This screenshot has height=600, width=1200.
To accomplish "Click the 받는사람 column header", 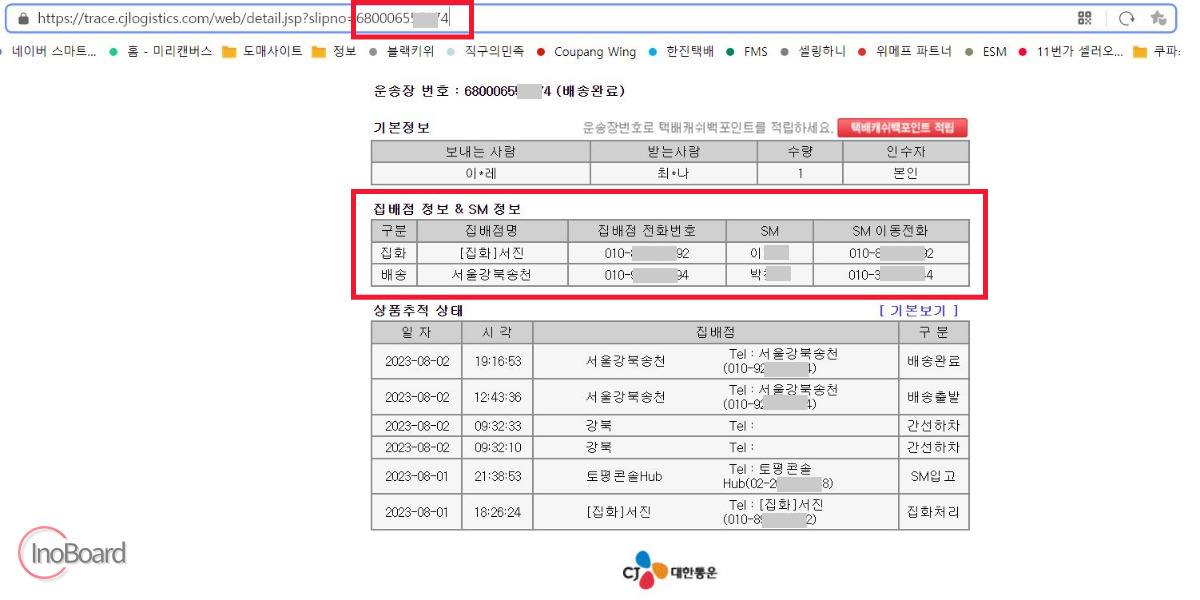I will pos(674,152).
